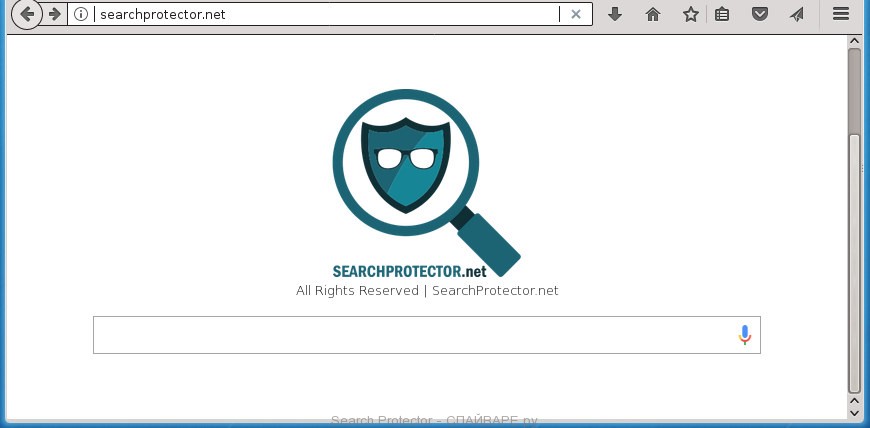This screenshot has height=428, width=870.
Task: Click the searchprotector.net address bar
Action: pyautogui.click(x=327, y=14)
